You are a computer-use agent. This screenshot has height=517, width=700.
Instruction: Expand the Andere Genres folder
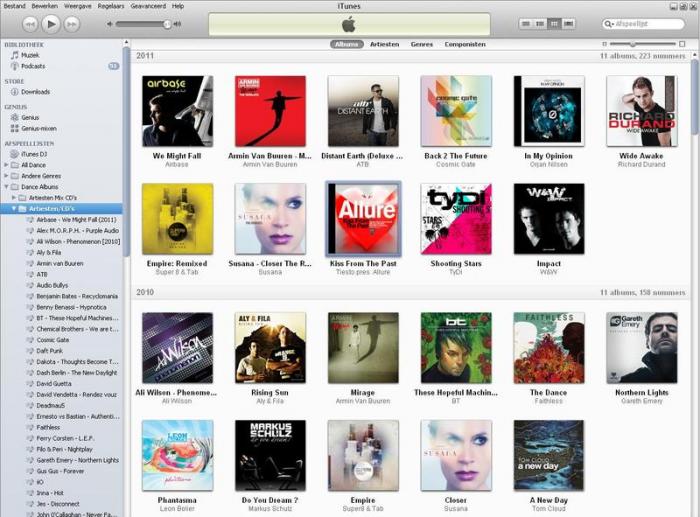[x=6, y=176]
